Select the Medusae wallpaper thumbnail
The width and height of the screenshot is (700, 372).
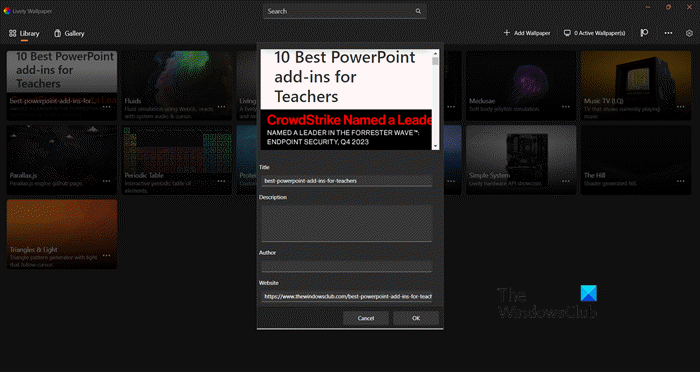tap(521, 85)
